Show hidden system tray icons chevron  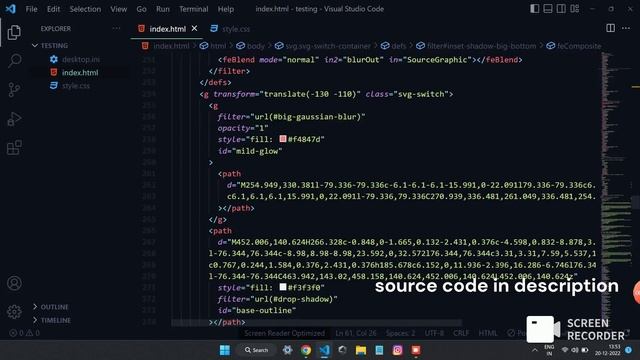[x=535, y=350]
